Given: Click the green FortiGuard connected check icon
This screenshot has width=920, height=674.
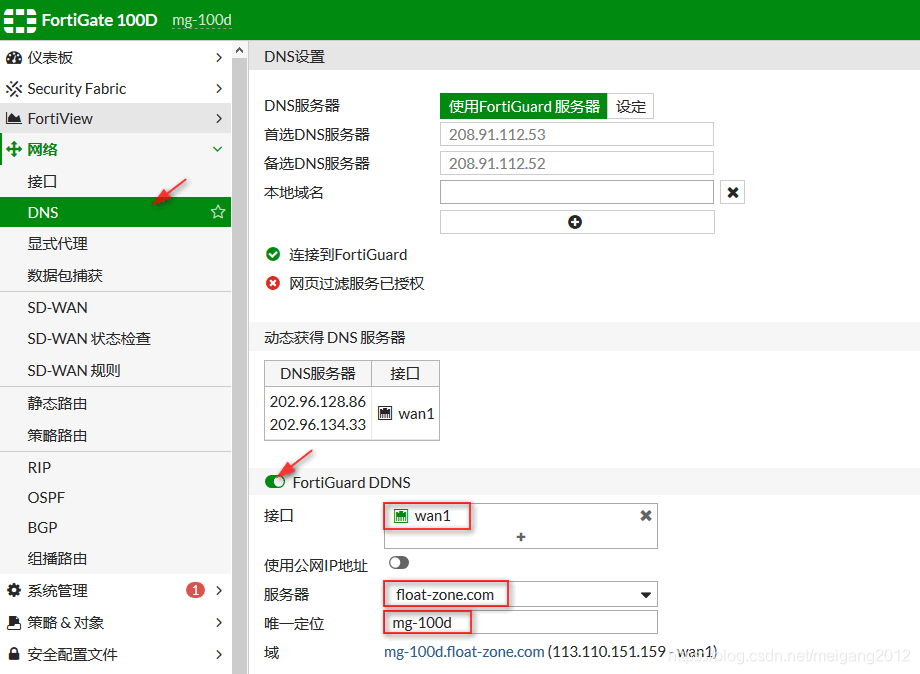Looking at the screenshot, I should pos(273,254).
